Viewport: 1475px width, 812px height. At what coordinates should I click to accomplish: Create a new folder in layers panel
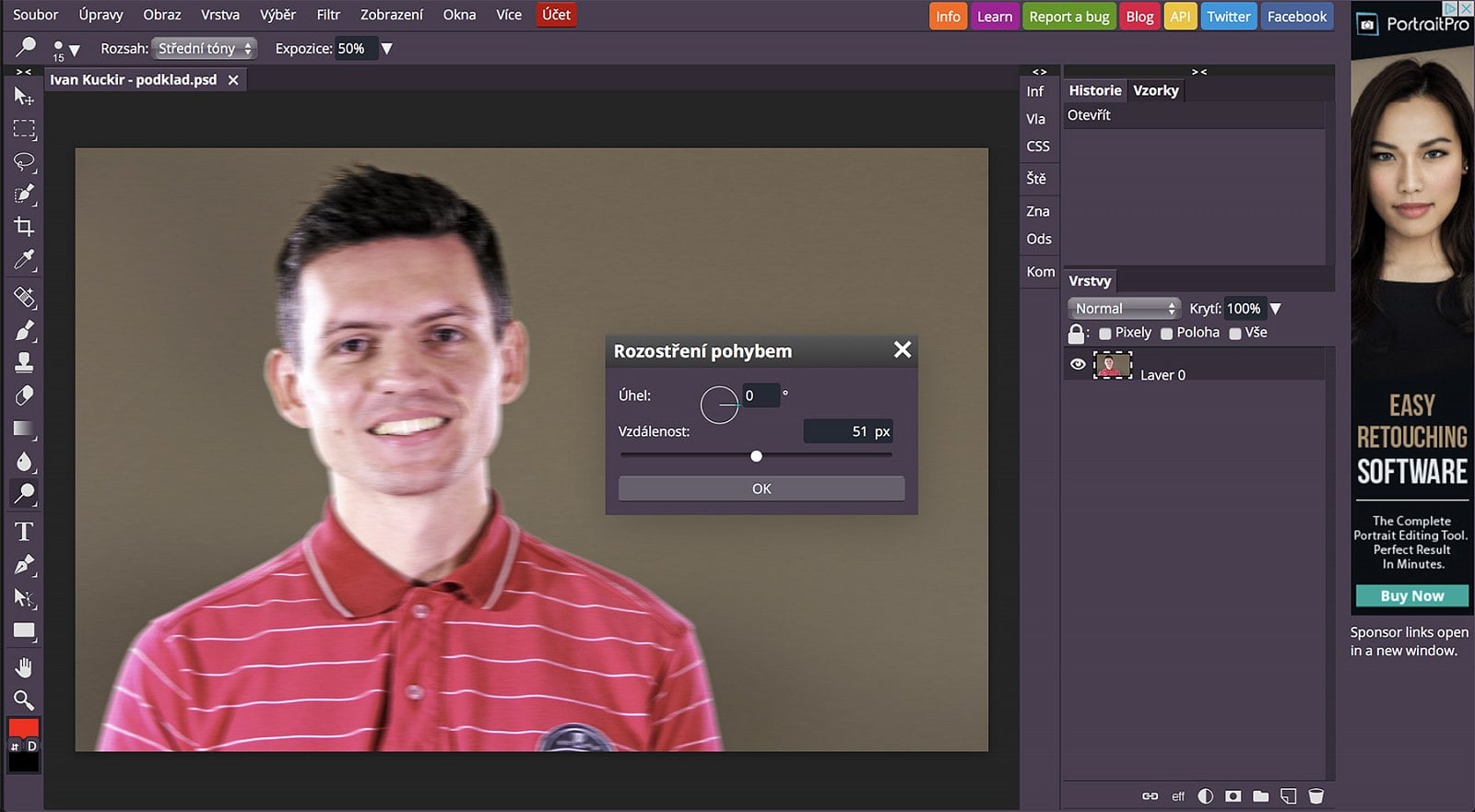click(x=1260, y=796)
